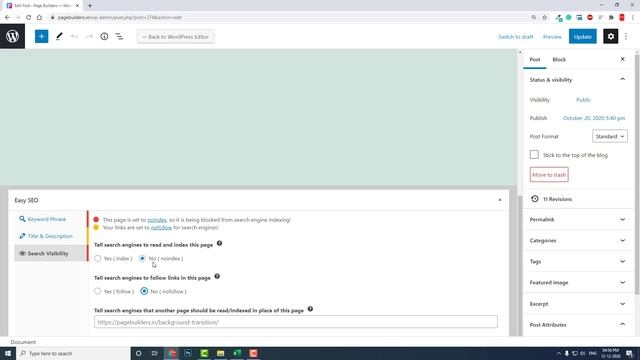Open browser extensions puzzle icon
Screen dimensions: 640x360
(x=611, y=18)
